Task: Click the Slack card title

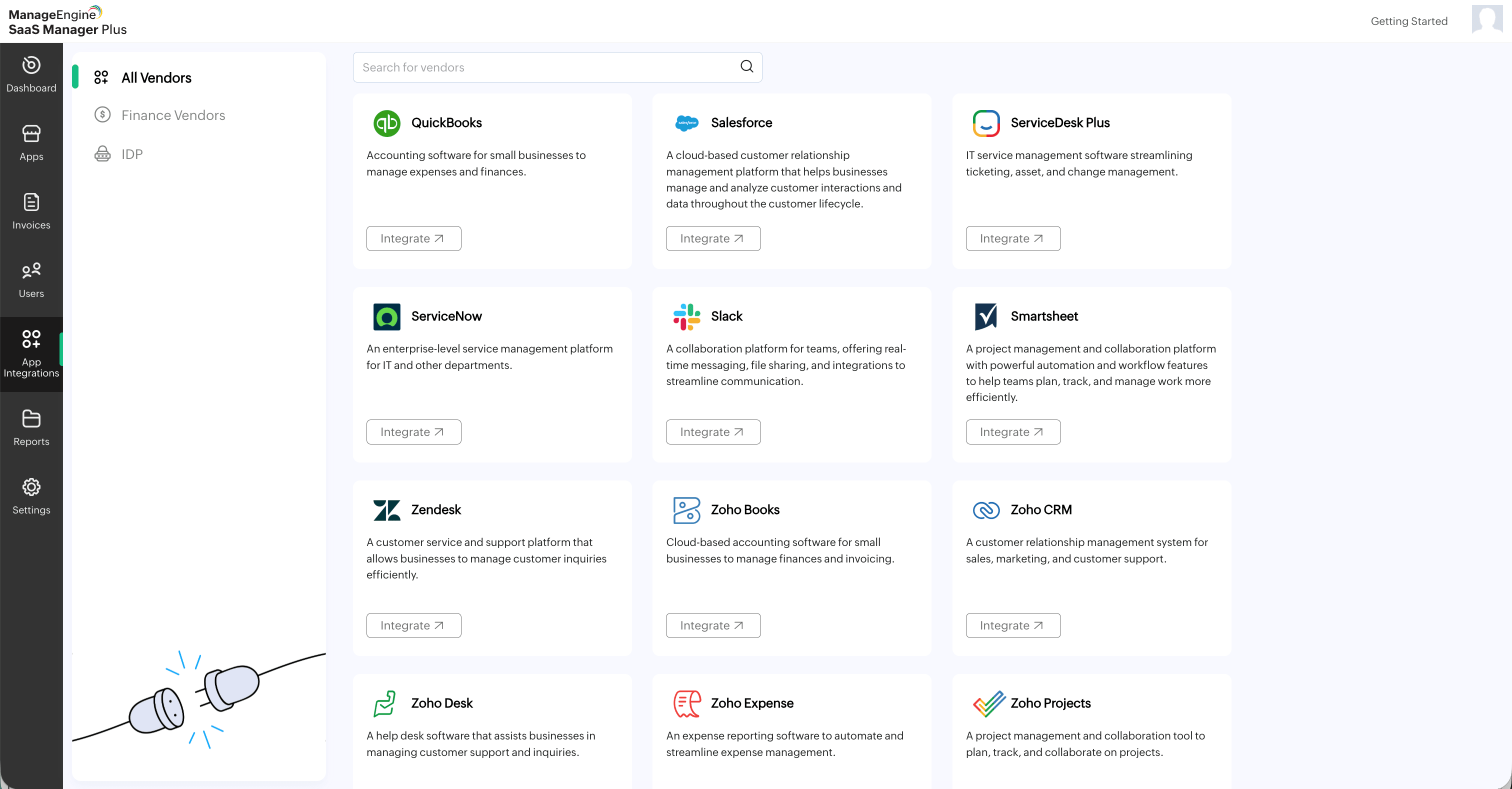Action: [x=726, y=316]
